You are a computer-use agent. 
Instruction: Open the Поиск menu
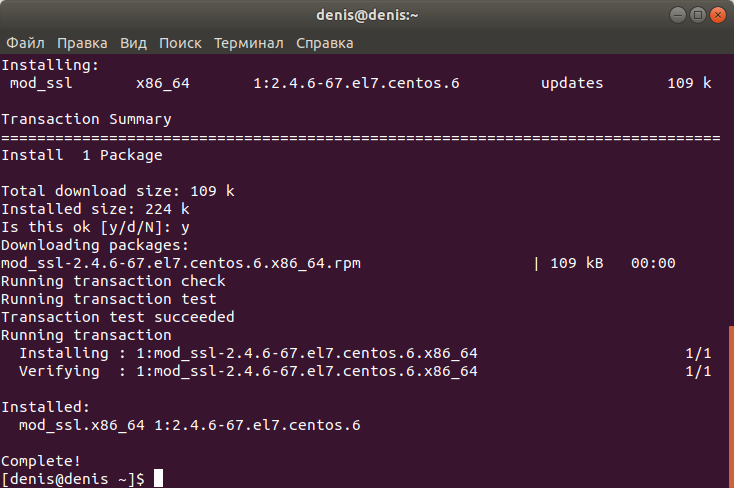click(180, 43)
